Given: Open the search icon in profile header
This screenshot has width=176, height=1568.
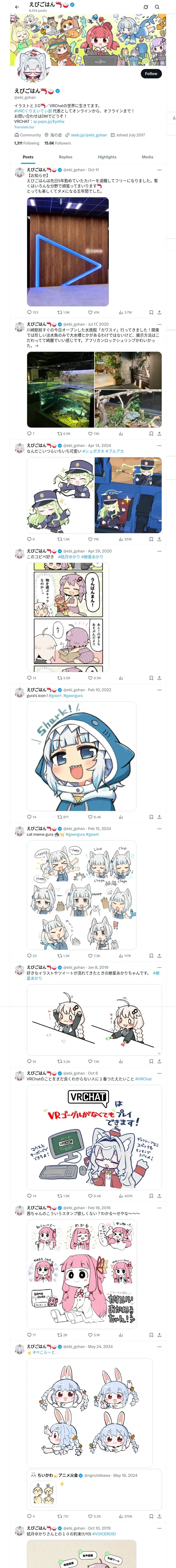Looking at the screenshot, I should [x=157, y=7].
